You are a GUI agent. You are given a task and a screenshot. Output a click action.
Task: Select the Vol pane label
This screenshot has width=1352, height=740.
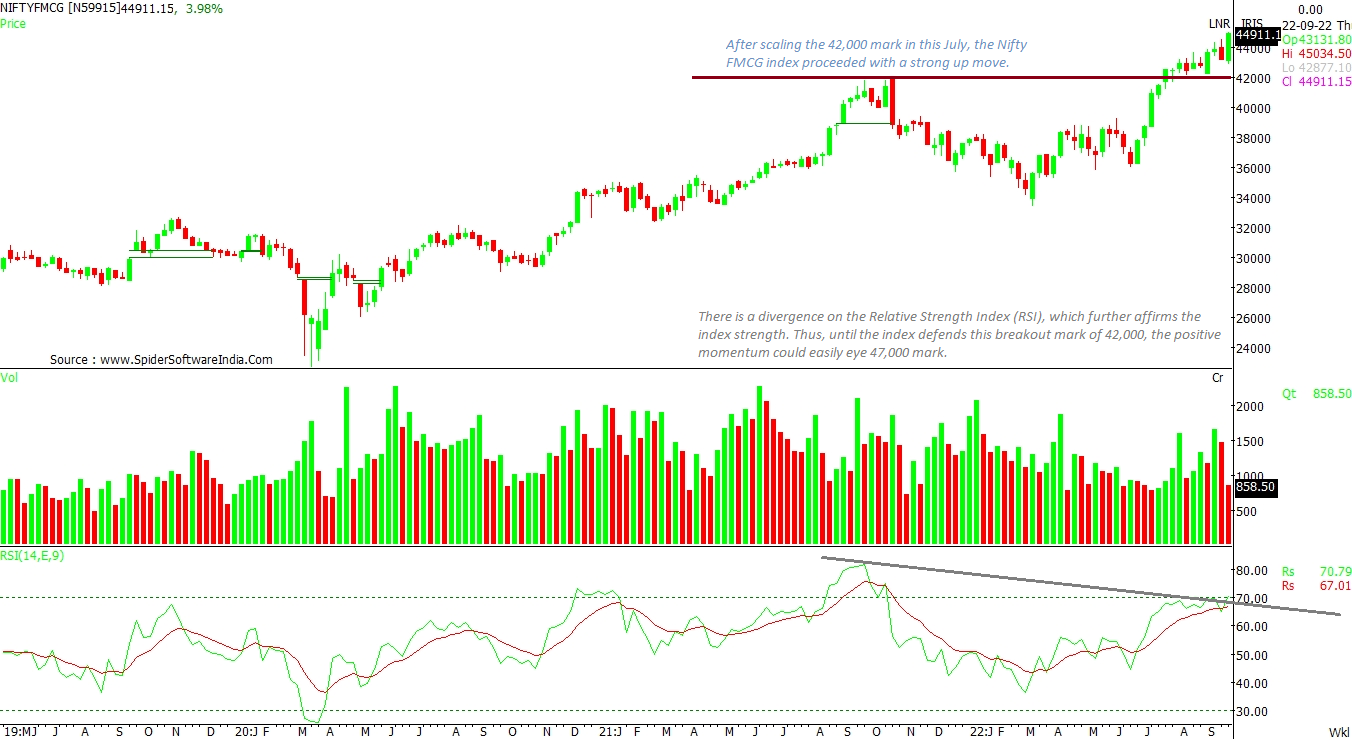point(9,377)
